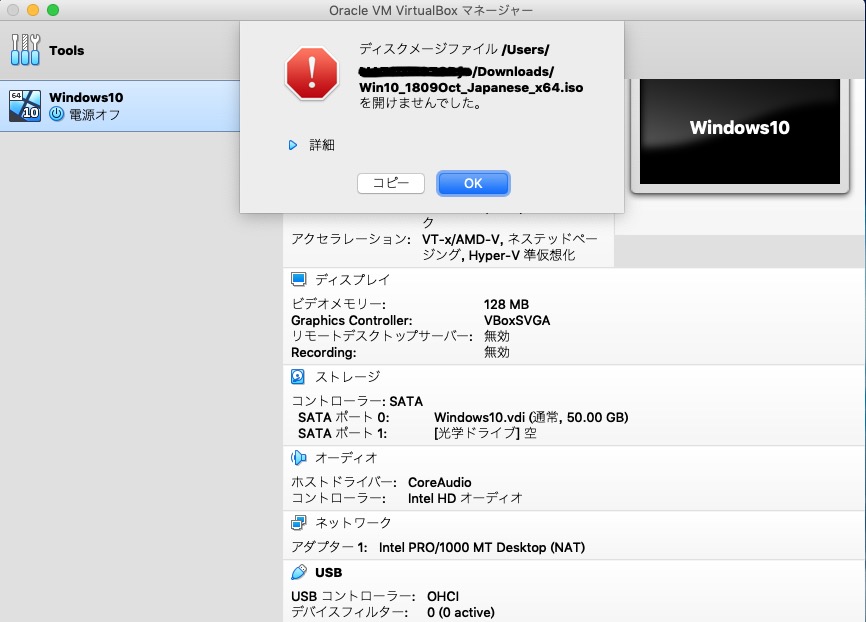Image resolution: width=866 pixels, height=622 pixels.
Task: Click the Tools icon in the sidebar
Action: 27,49
